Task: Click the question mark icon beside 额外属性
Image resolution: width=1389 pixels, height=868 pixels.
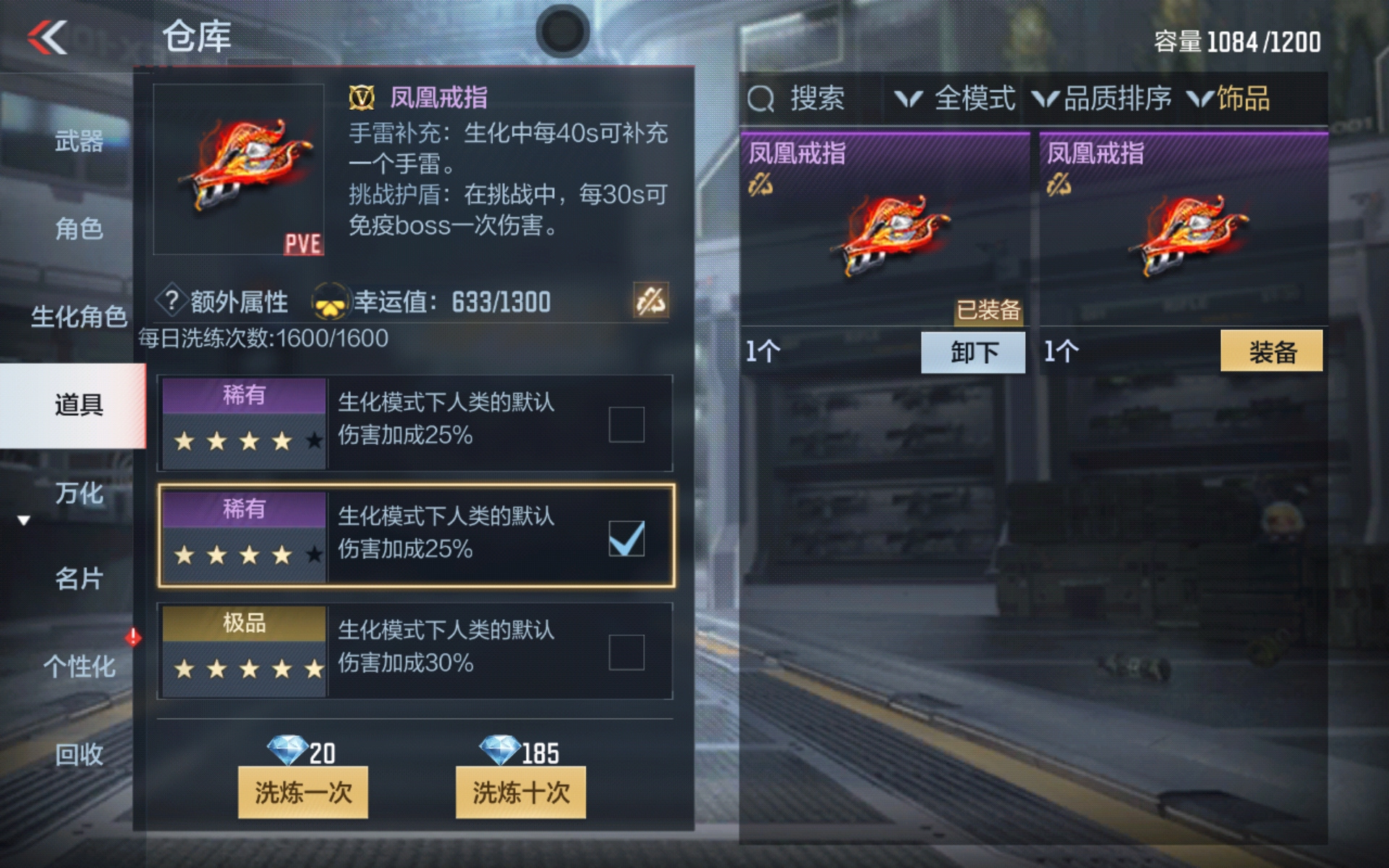Action: tap(171, 300)
